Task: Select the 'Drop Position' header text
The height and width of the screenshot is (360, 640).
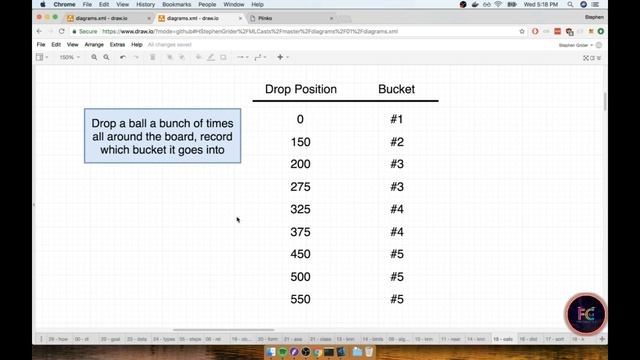Action: [x=301, y=89]
